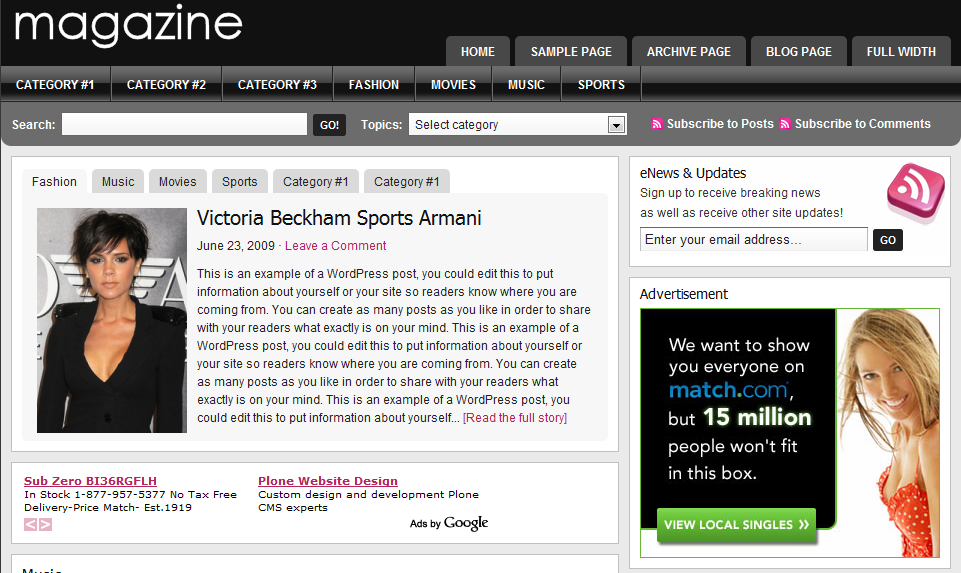
Task: Submit email with the eNews GO button
Action: pos(887,240)
